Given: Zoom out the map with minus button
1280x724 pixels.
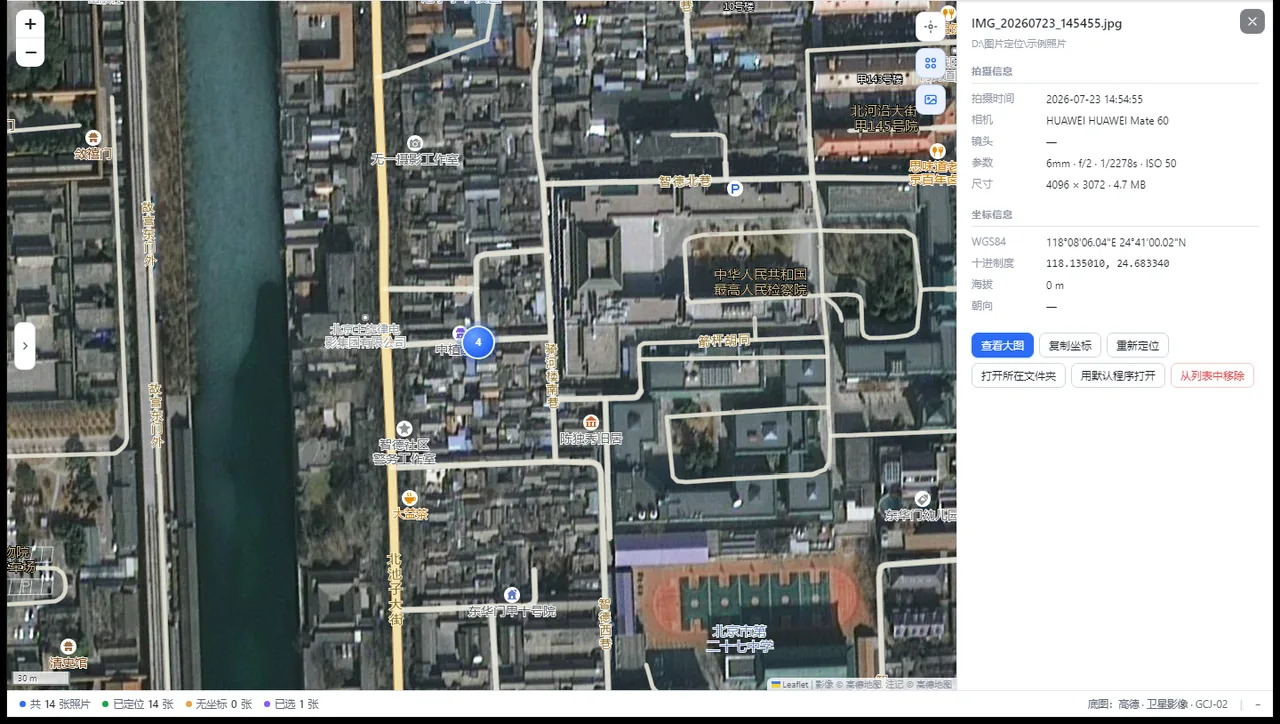Looking at the screenshot, I should [30, 53].
